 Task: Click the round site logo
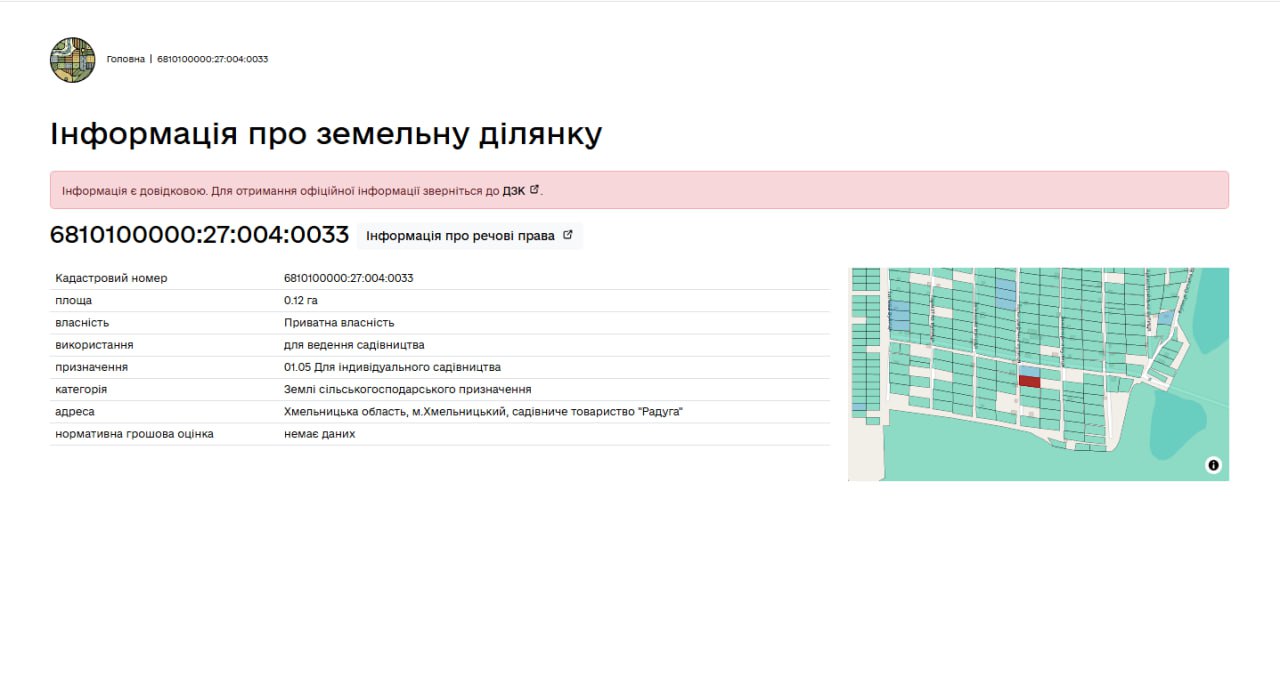pos(72,60)
